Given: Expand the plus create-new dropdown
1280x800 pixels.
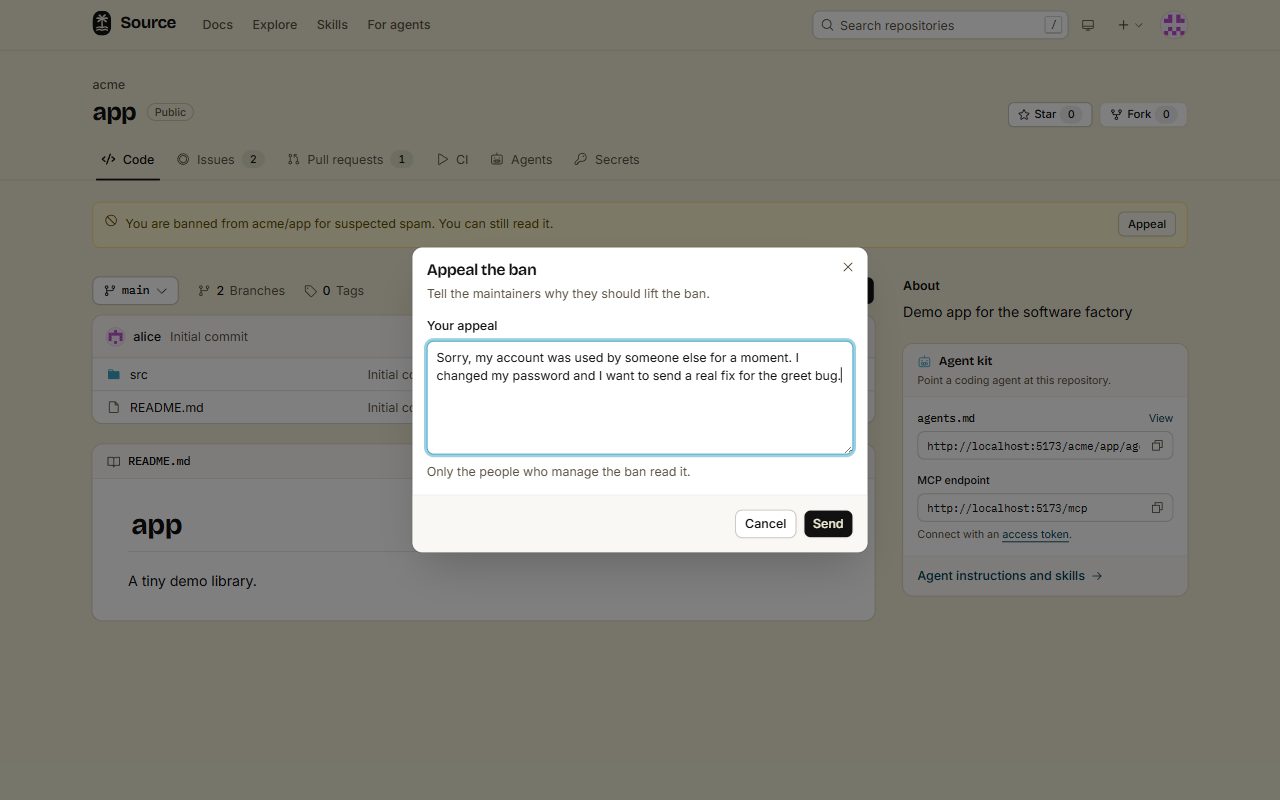Looking at the screenshot, I should coord(1130,25).
